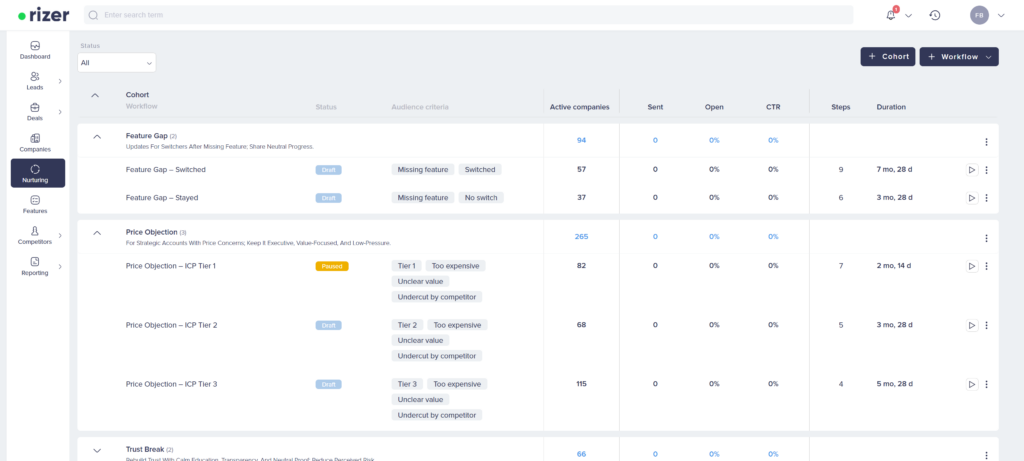
Task: Open the Status filter dropdown
Action: coord(117,63)
